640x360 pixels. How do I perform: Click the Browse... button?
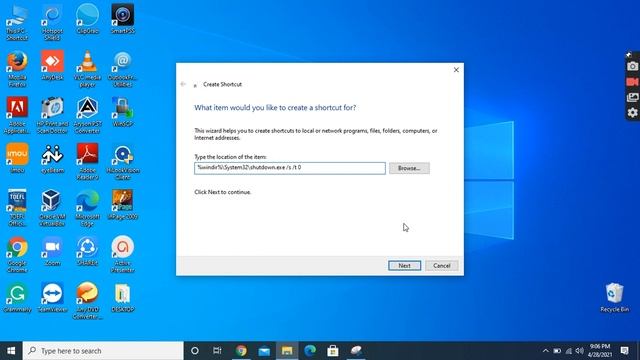pos(409,168)
